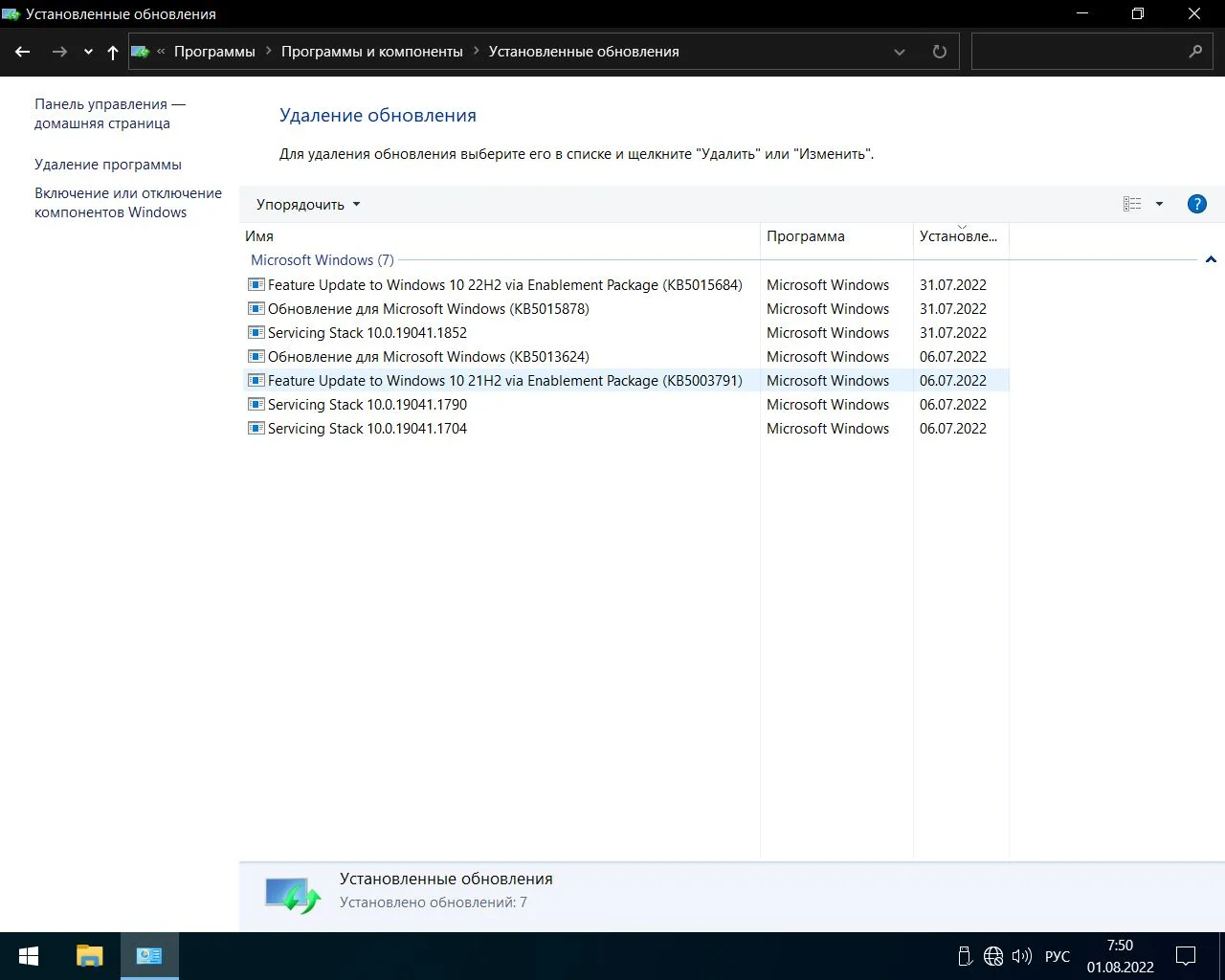
Task: Go up one level with up arrow
Action: 113,52
